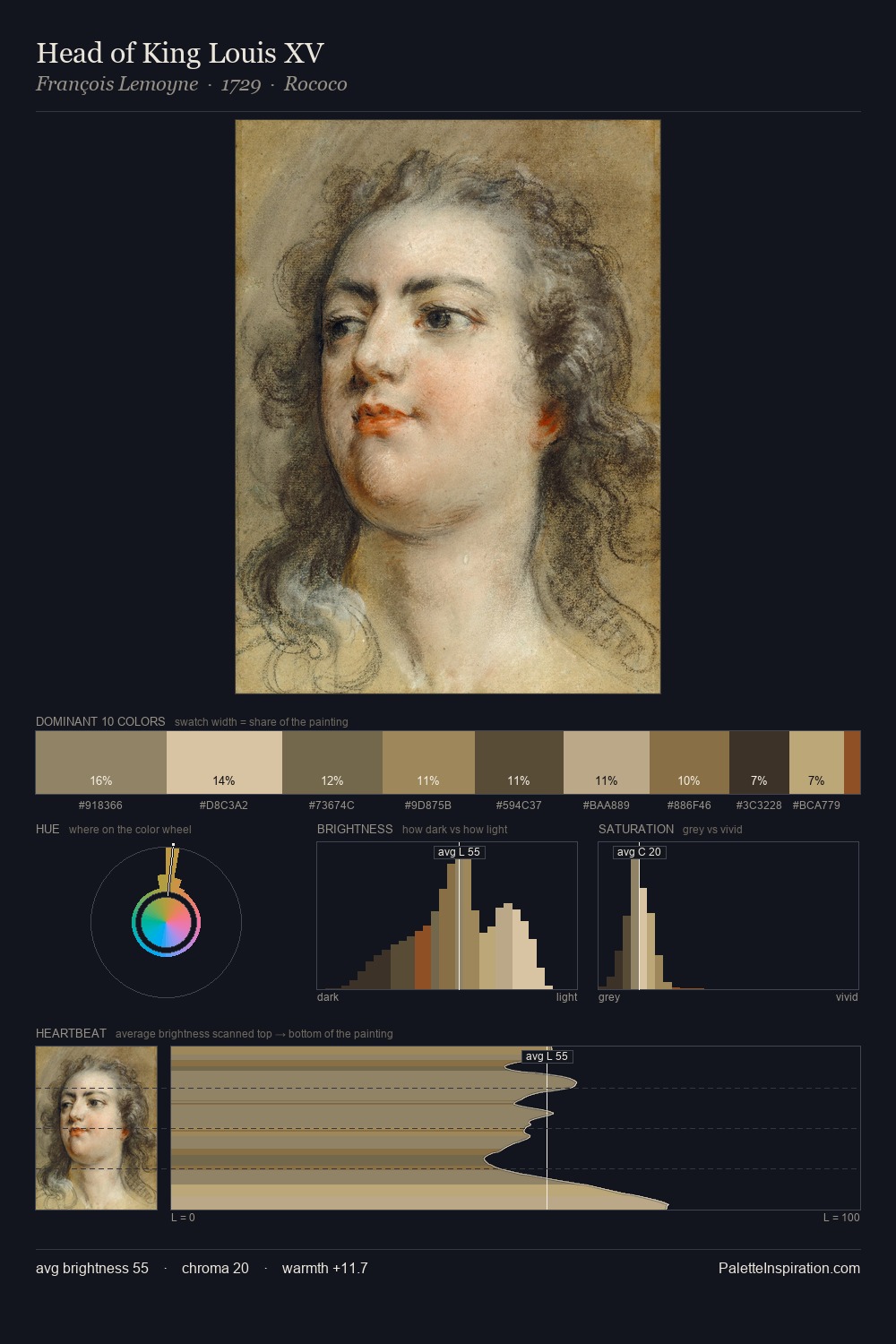The image size is (896, 1344).
Task: Click the 'L = 0' axis label
Action: coord(183,1218)
